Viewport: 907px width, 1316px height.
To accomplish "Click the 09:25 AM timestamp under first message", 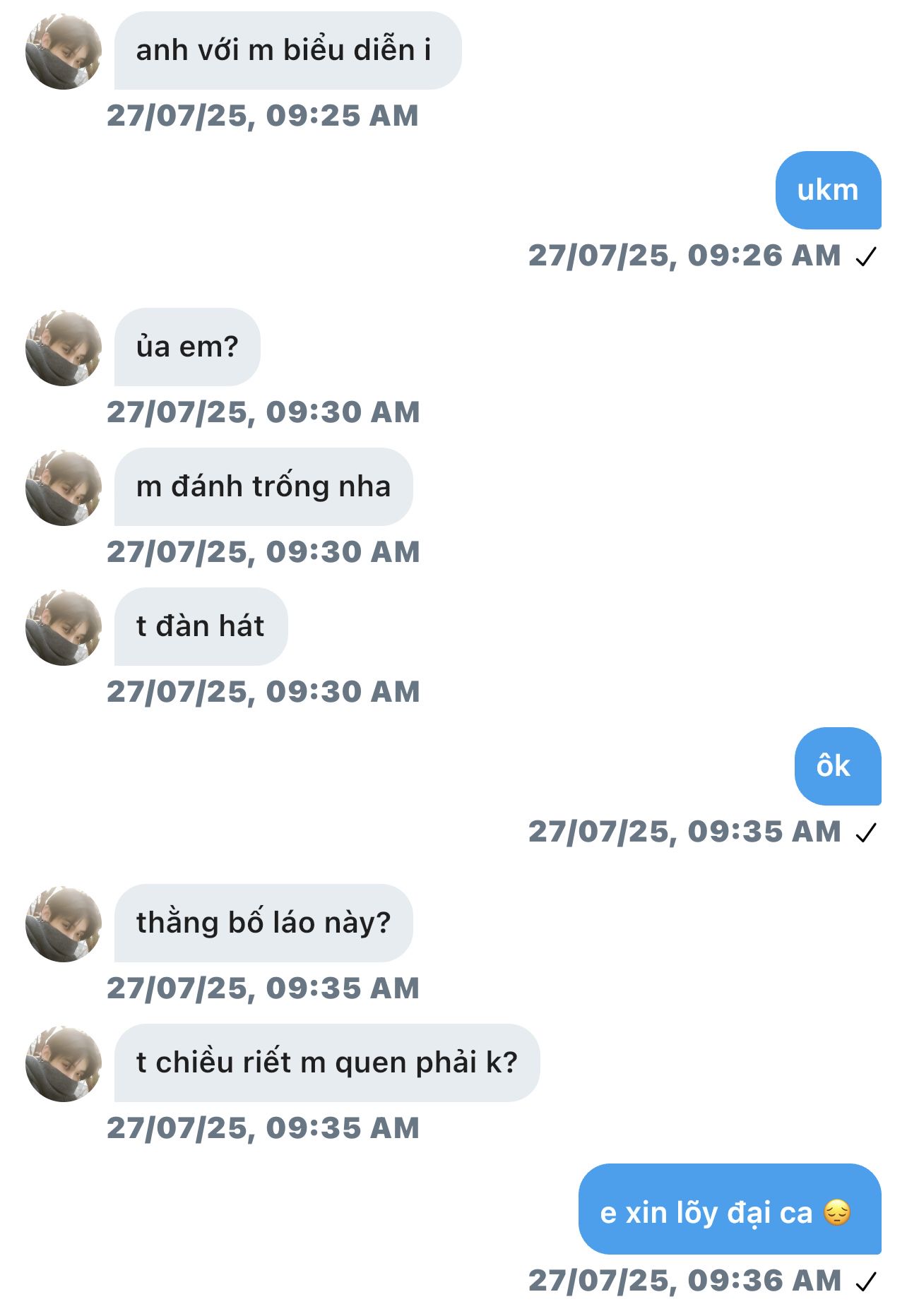I will click(x=263, y=116).
